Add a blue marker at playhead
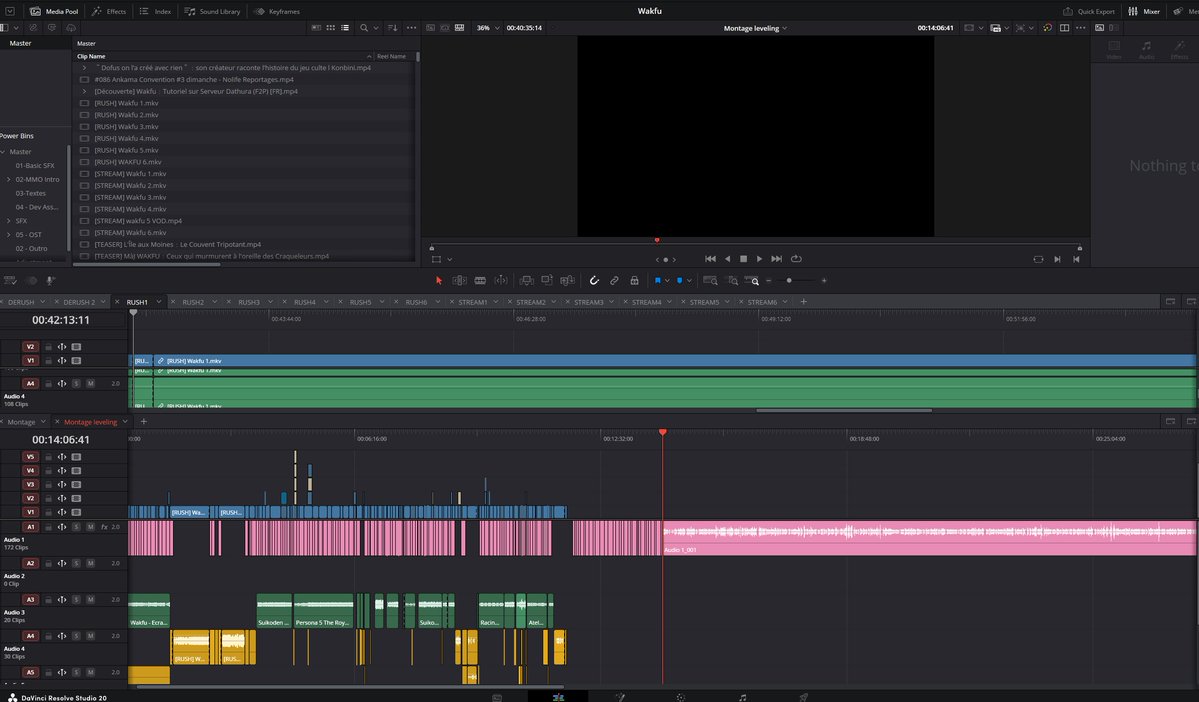 click(679, 281)
